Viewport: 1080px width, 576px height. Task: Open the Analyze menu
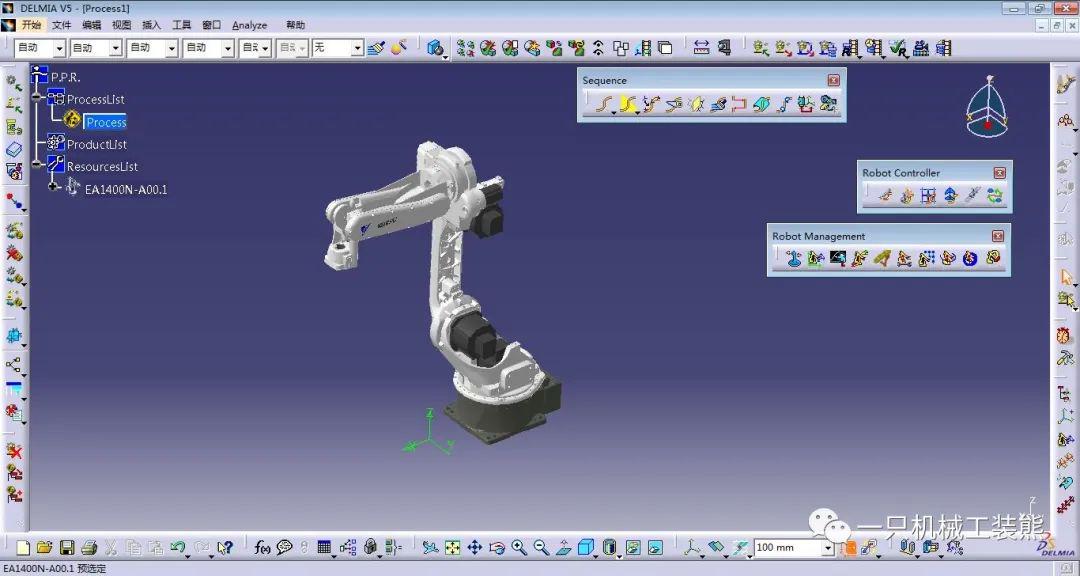click(x=249, y=25)
